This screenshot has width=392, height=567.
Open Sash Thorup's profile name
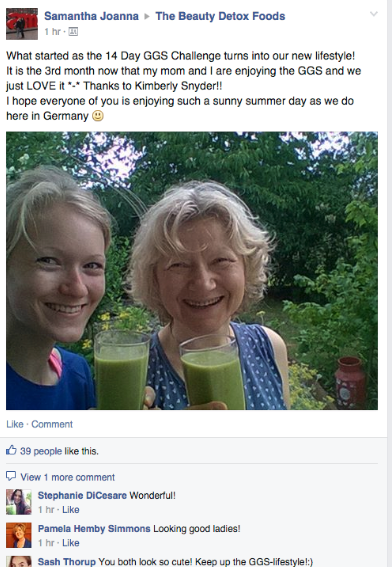[67, 562]
